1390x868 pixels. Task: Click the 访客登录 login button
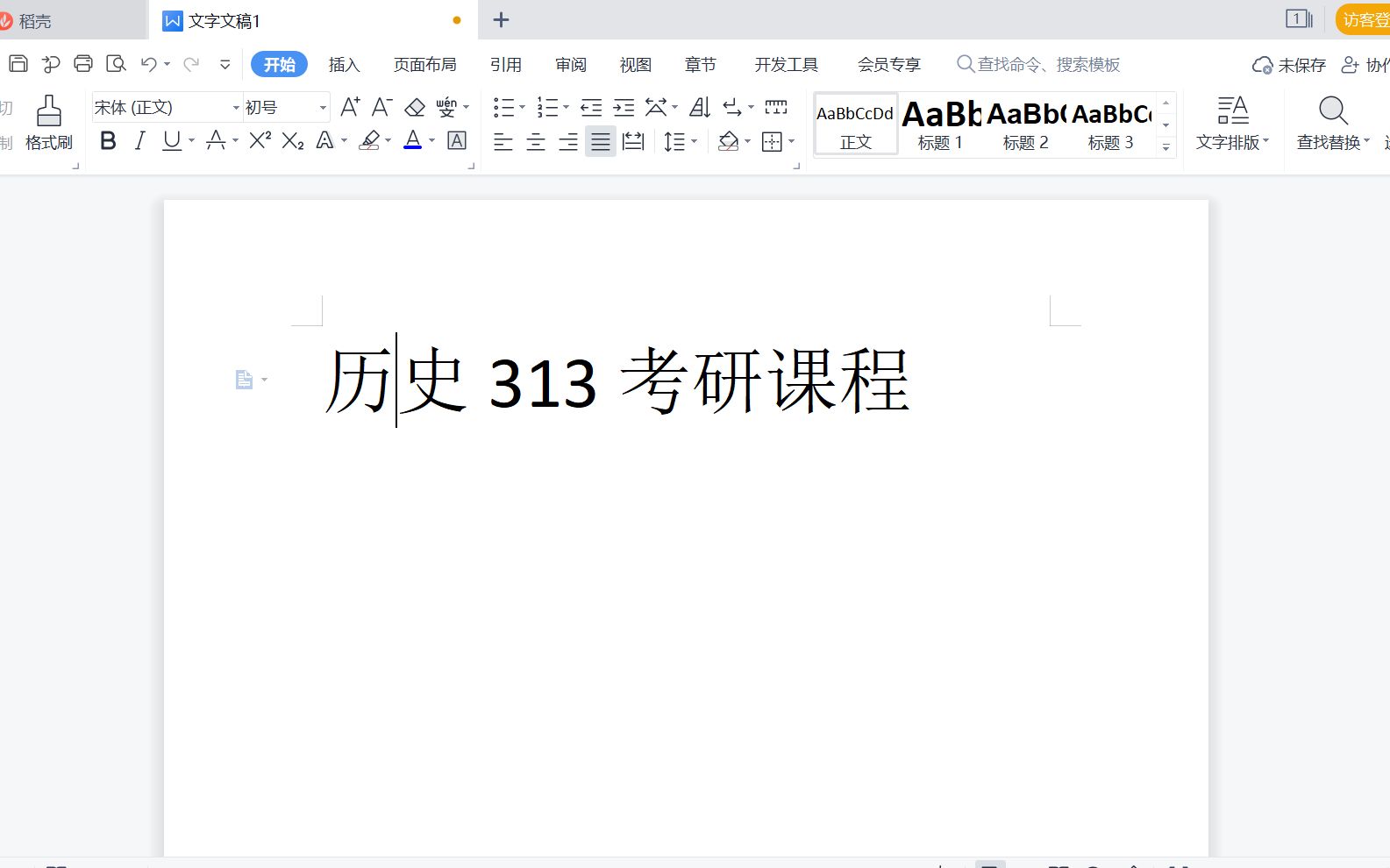pyautogui.click(x=1363, y=19)
